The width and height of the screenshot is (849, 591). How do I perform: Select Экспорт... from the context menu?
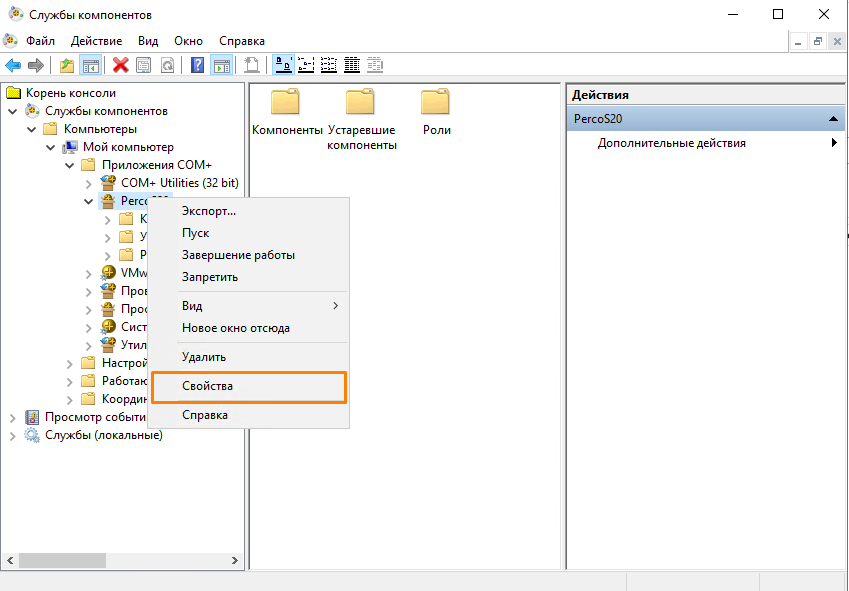pyautogui.click(x=208, y=211)
